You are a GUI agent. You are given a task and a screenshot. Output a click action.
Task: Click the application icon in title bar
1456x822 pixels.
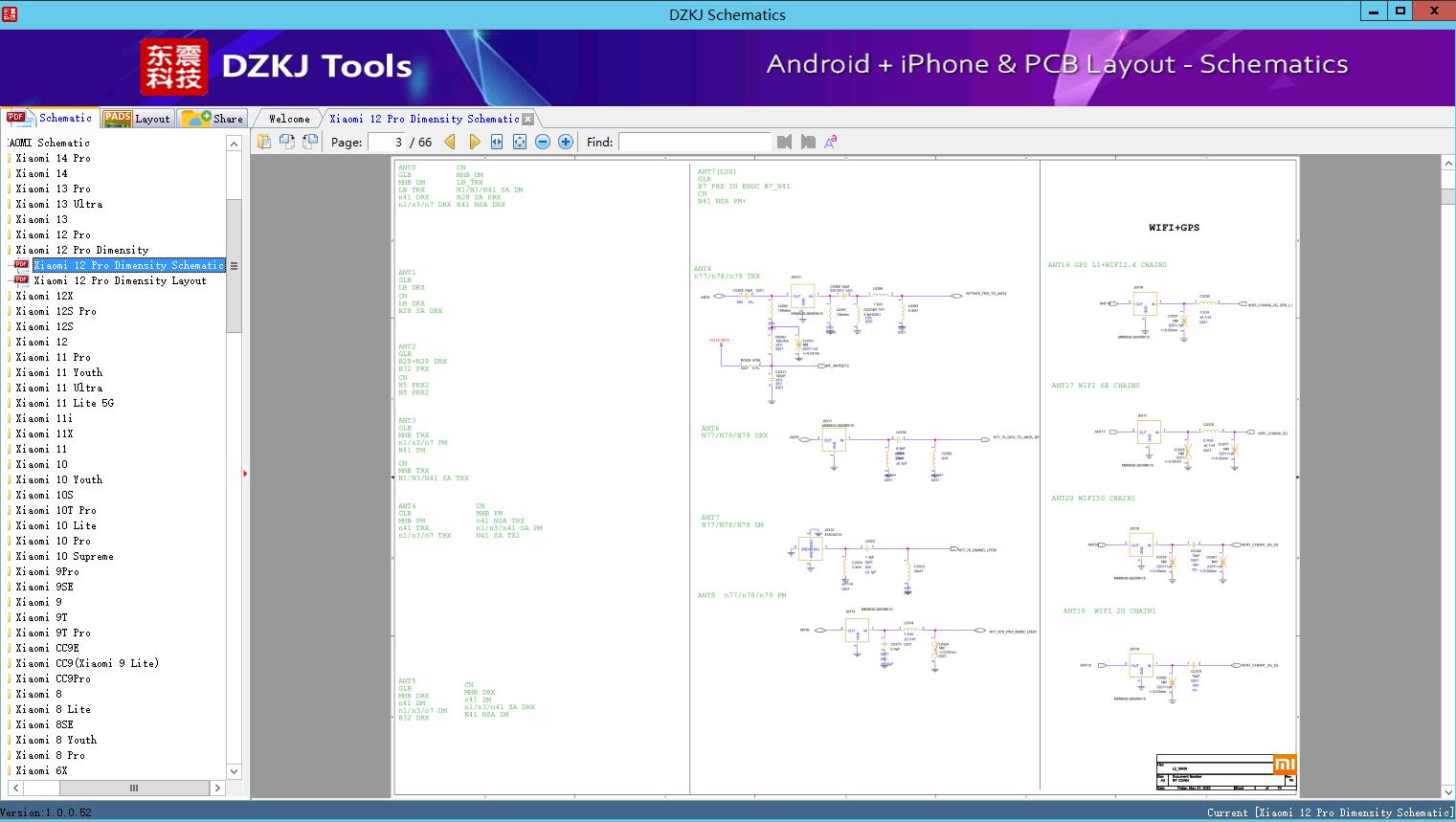[x=10, y=13]
